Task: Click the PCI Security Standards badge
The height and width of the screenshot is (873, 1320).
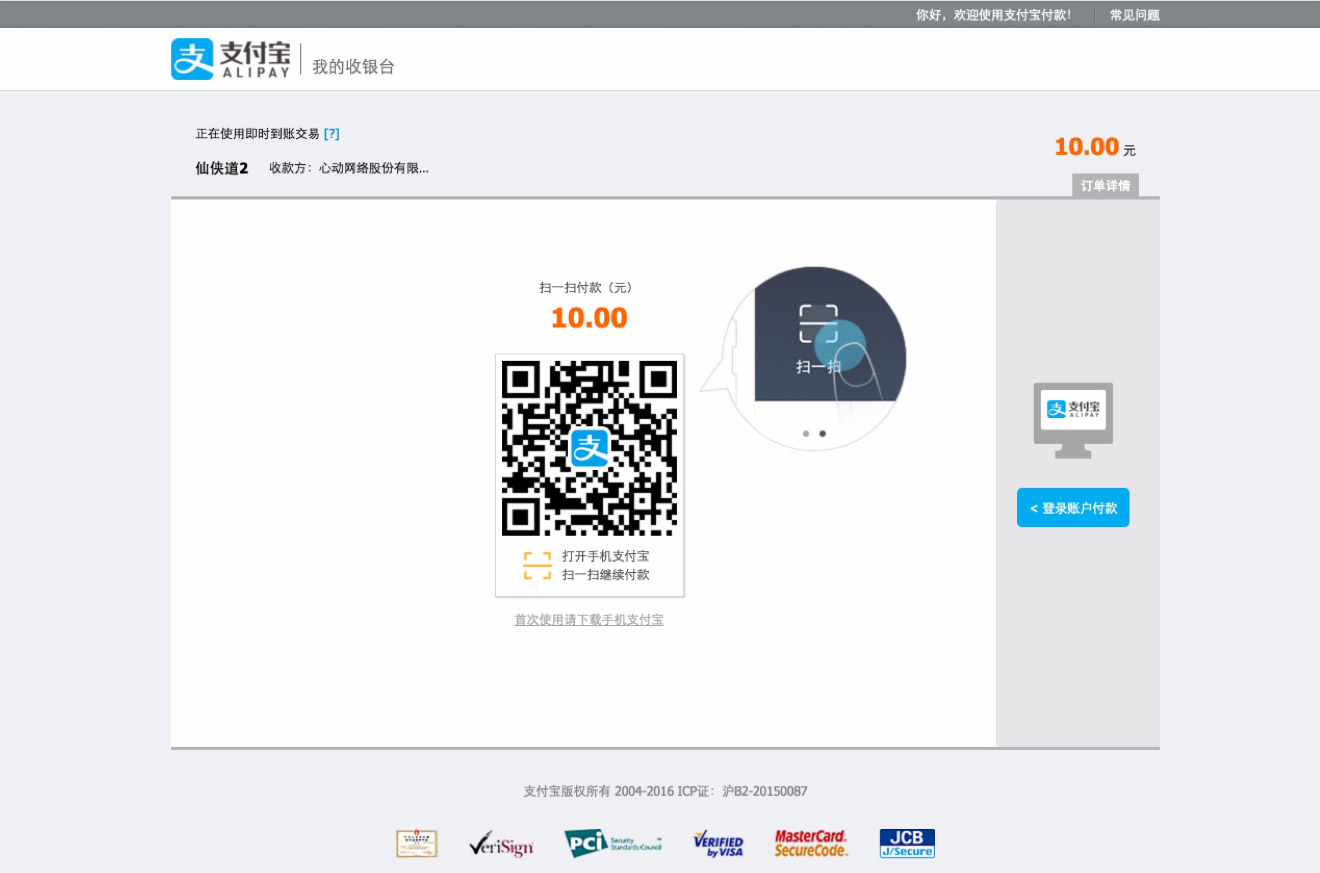Action: [x=613, y=844]
